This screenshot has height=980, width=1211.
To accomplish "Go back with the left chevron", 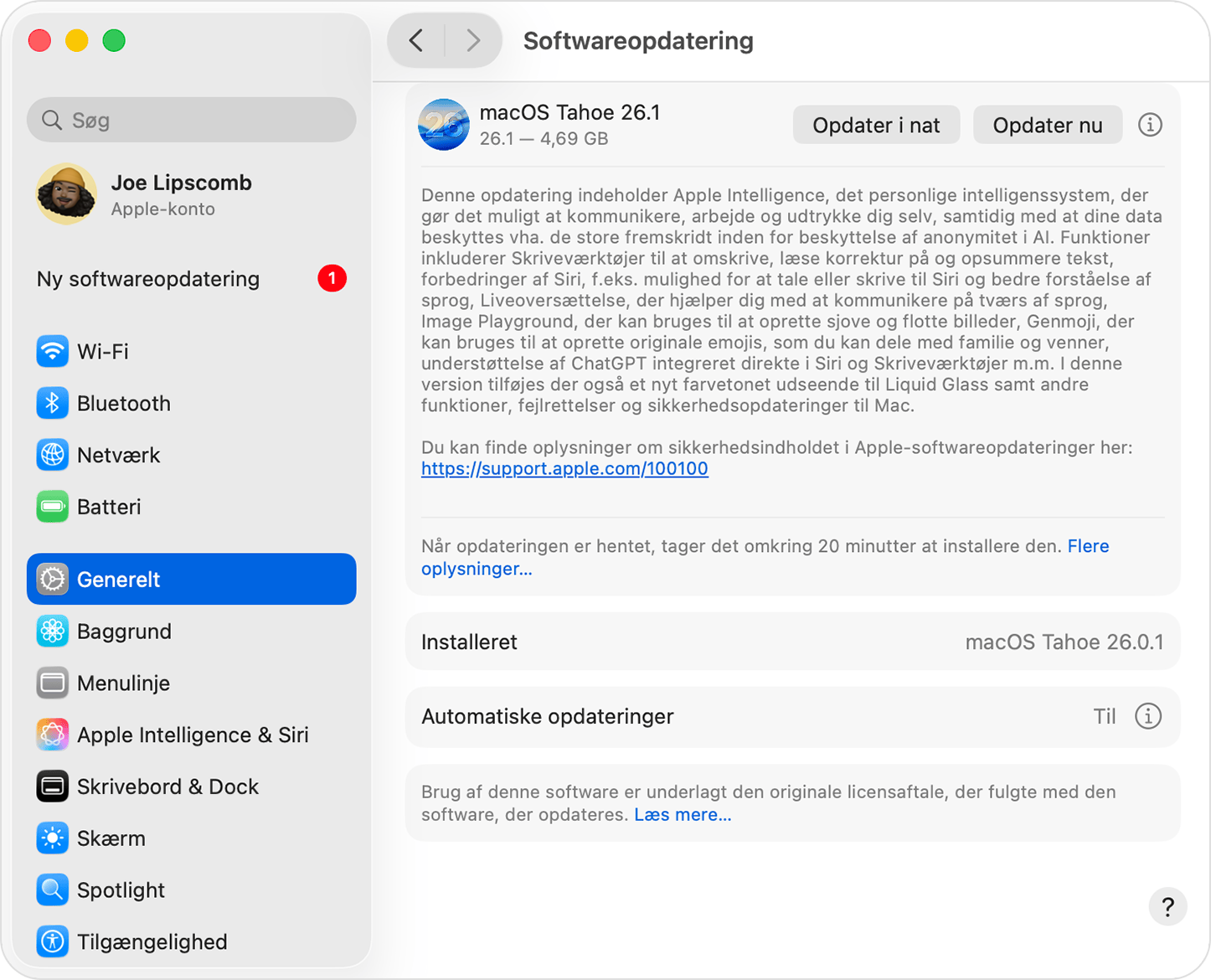I will coord(416,40).
